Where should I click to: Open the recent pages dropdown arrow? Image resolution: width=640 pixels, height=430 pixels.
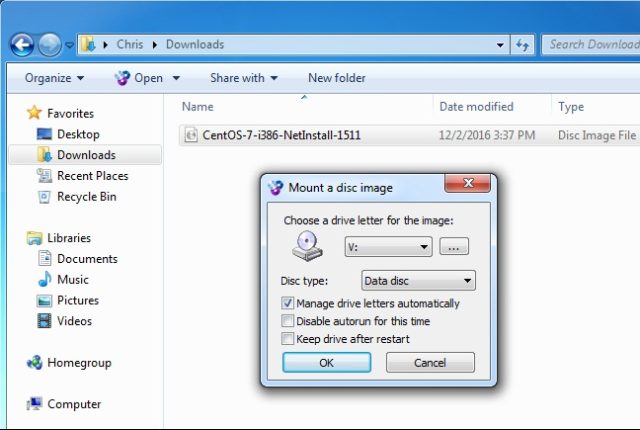pyautogui.click(x=69, y=45)
